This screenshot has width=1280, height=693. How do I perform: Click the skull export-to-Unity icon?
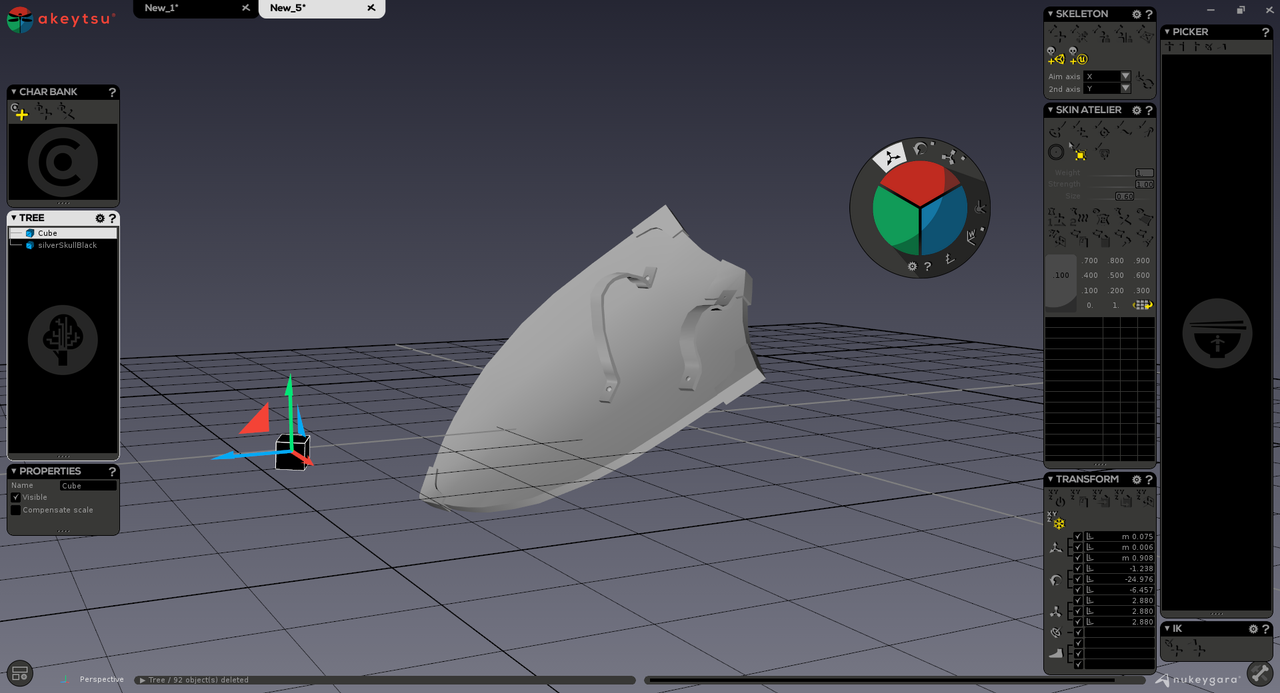click(1056, 56)
